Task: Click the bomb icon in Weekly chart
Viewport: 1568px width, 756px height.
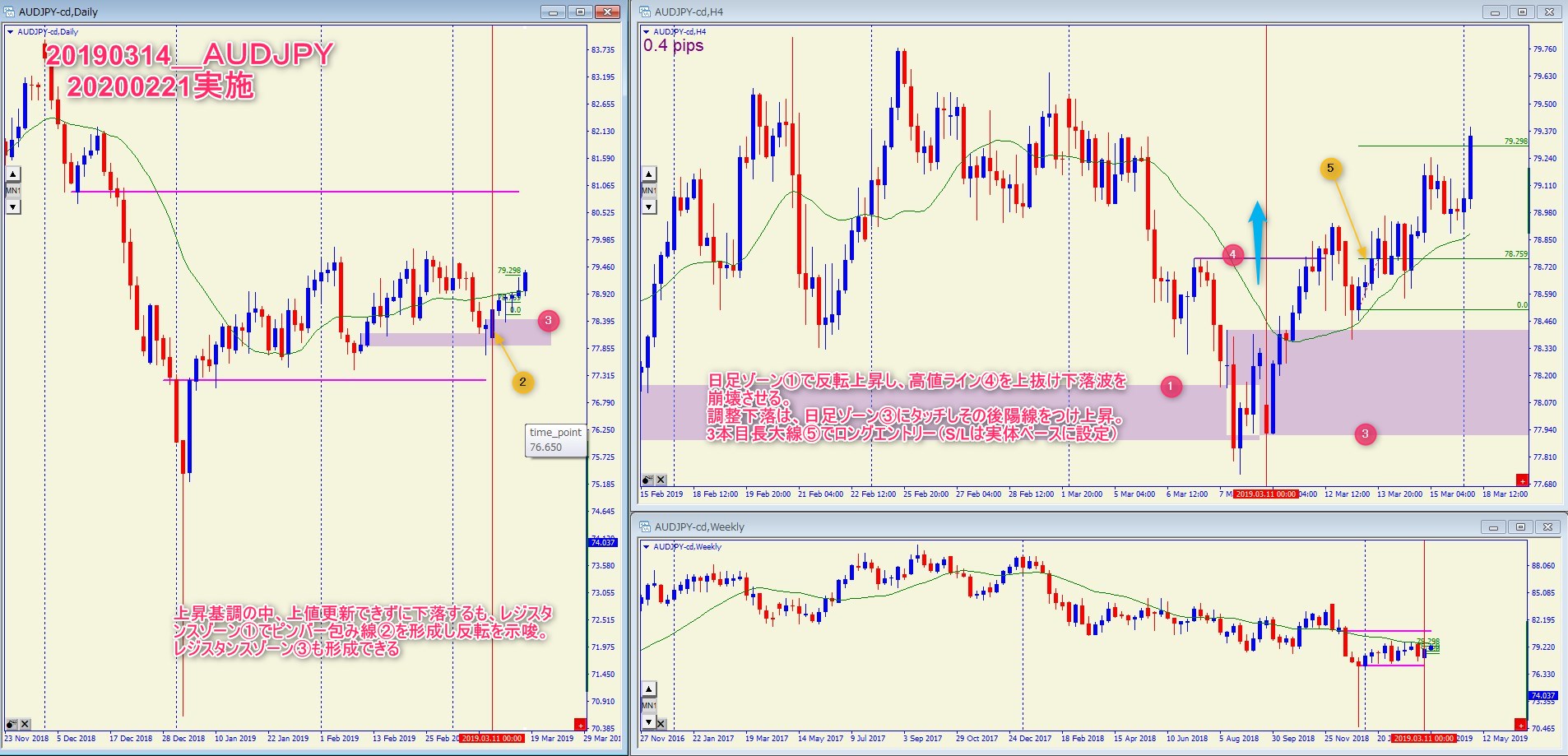Action: tap(647, 724)
